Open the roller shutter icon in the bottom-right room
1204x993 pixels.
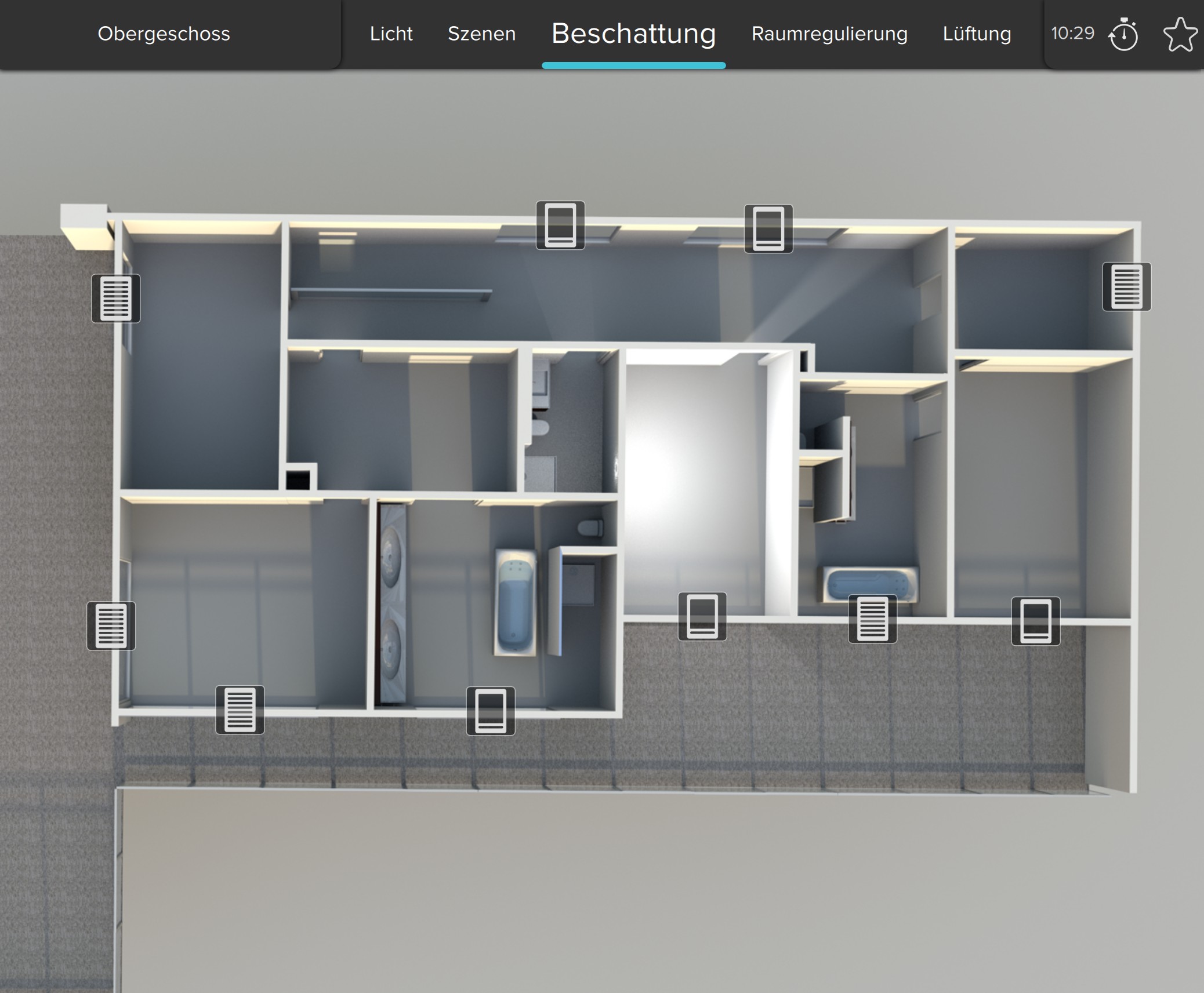pyautogui.click(x=1035, y=621)
